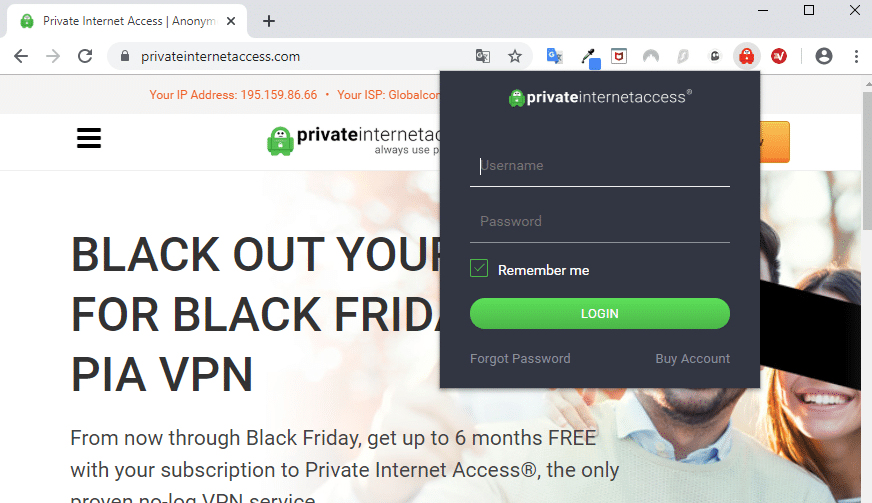
Task: Open the hamburger menu on the website
Action: [89, 138]
